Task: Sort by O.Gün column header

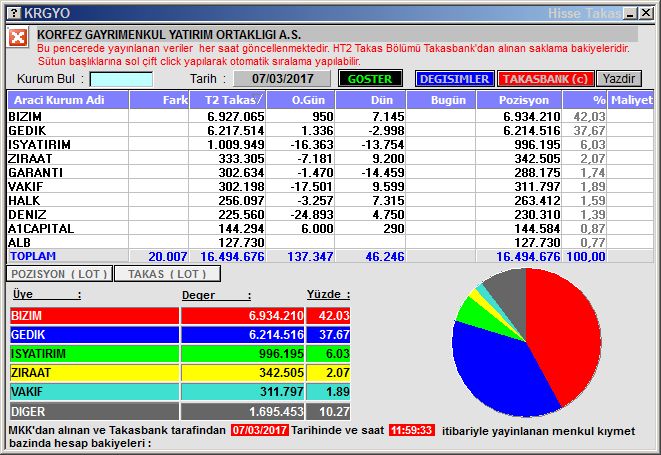Action: [301, 100]
